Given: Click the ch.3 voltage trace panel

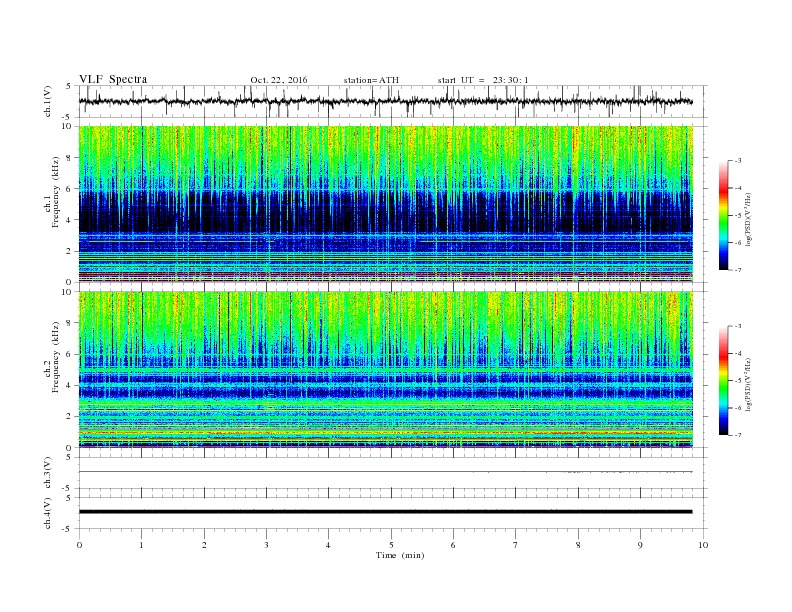Looking at the screenshot, I should tap(393, 472).
